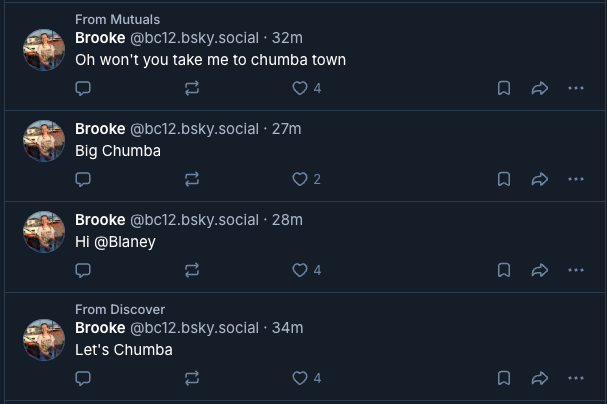Image resolution: width=607 pixels, height=404 pixels.
Task: Repost the "Hi @Blaney" post
Action: (192, 270)
